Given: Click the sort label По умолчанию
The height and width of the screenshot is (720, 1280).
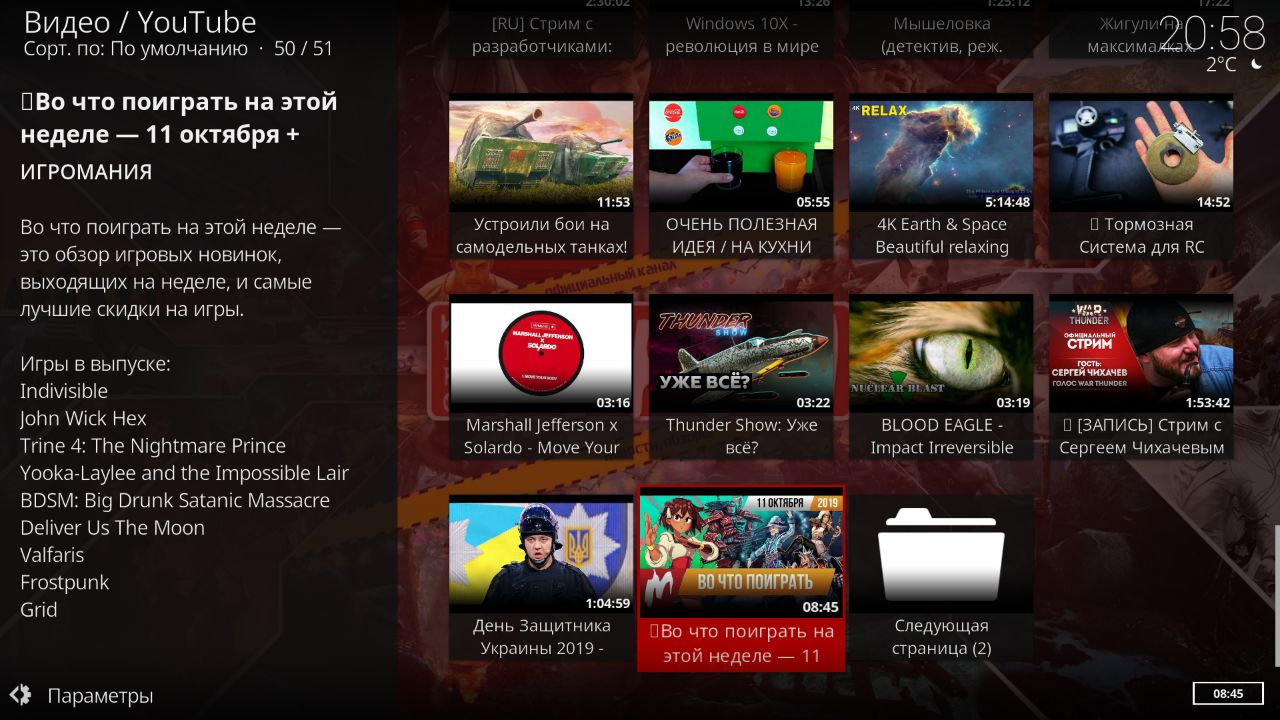Looking at the screenshot, I should coord(179,48).
